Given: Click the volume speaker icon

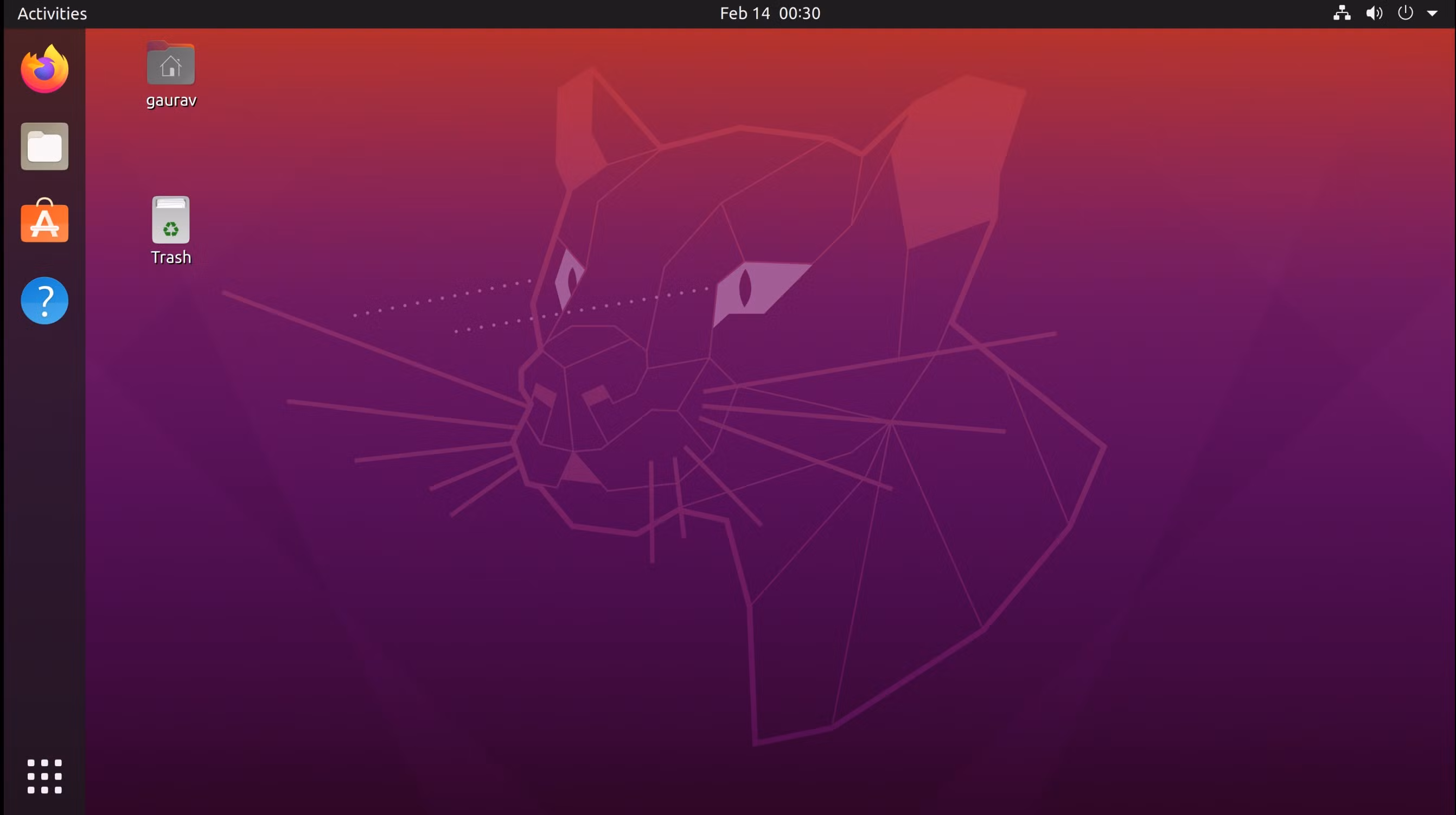Looking at the screenshot, I should (1374, 13).
